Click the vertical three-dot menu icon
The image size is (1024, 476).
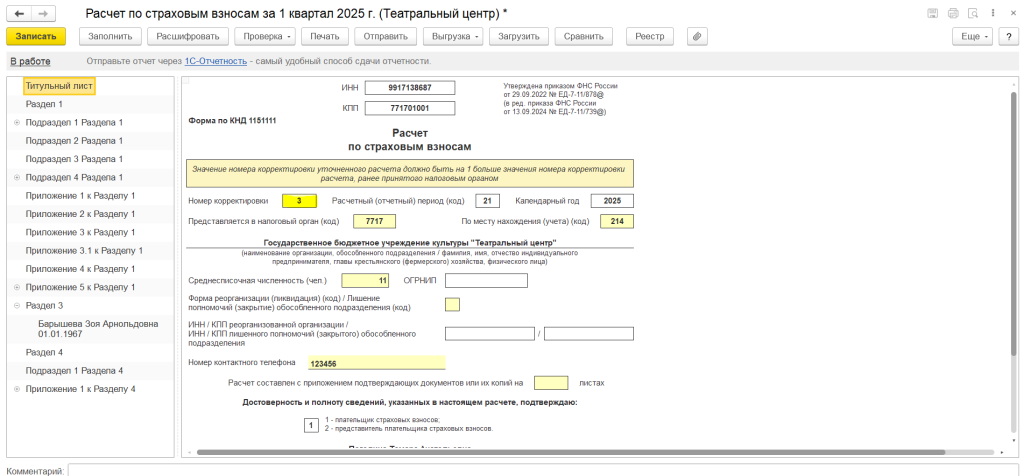tap(991, 13)
